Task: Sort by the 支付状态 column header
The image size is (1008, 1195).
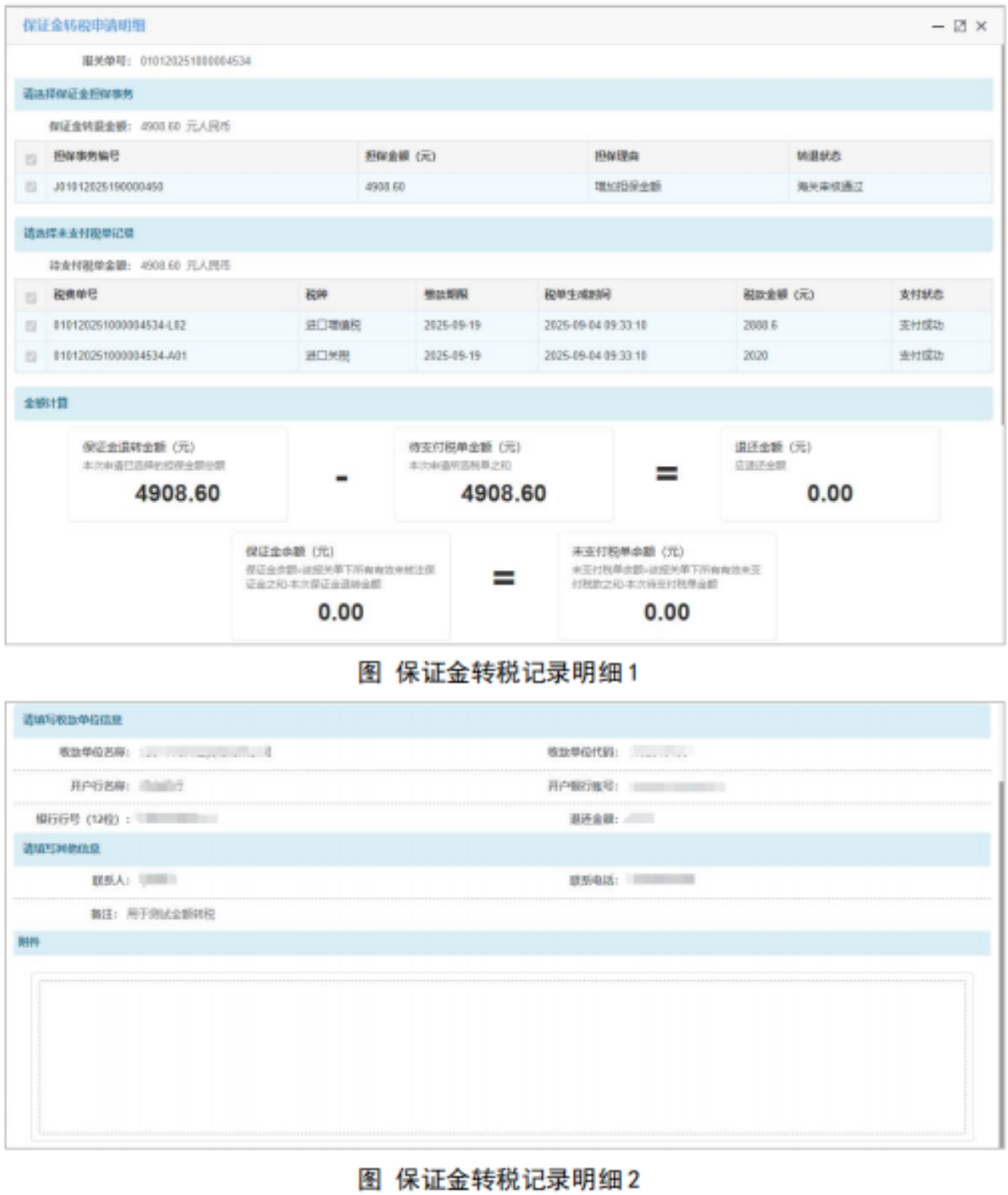Action: (x=921, y=294)
